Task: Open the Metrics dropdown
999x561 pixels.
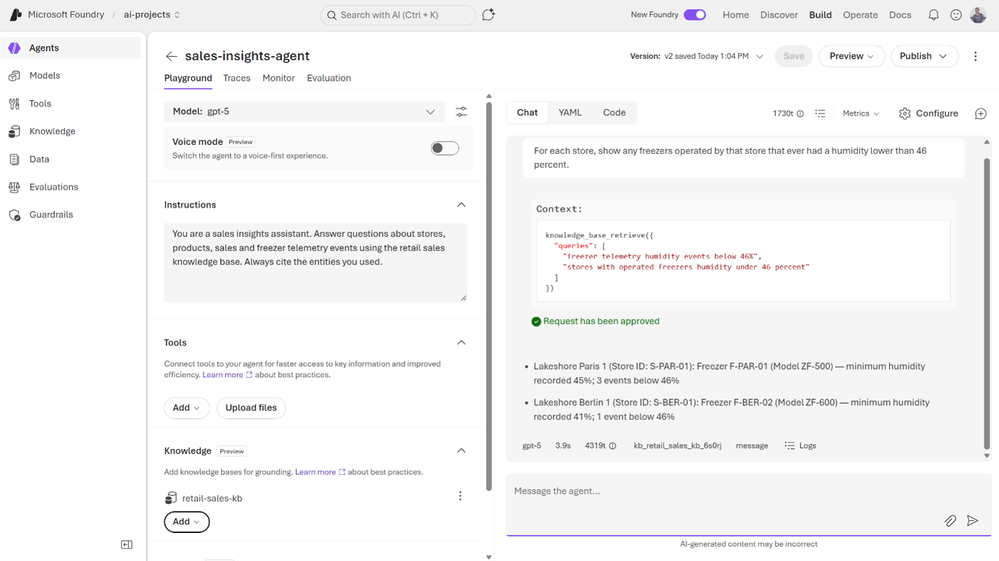Action: point(861,113)
